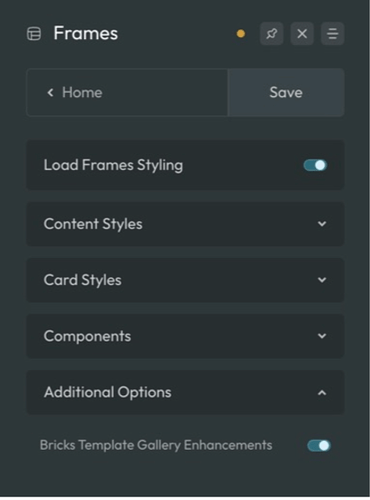Expand Card Styles using its chevron arrow
370x500 pixels.
coord(322,280)
